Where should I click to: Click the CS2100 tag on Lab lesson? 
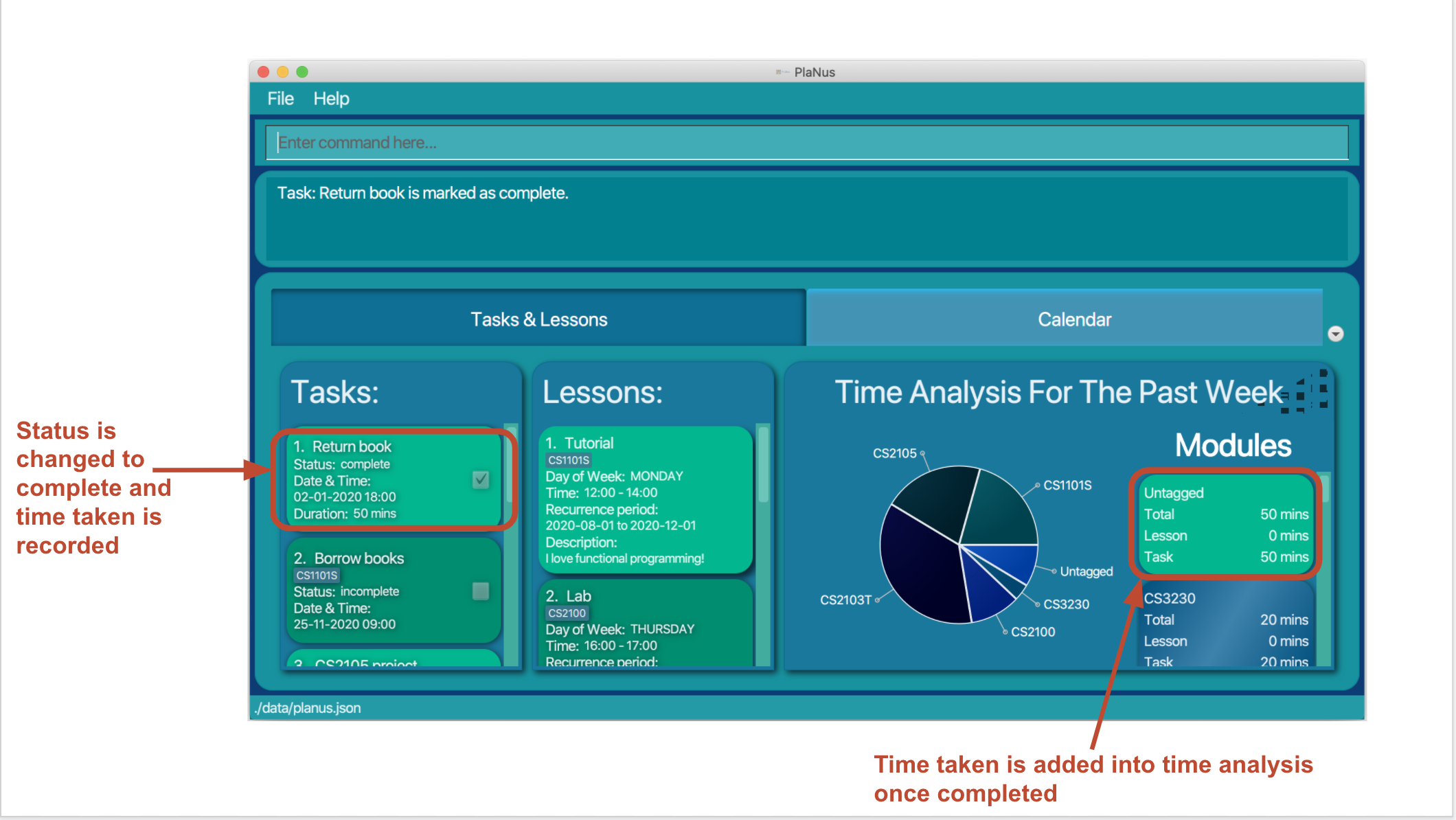click(567, 613)
